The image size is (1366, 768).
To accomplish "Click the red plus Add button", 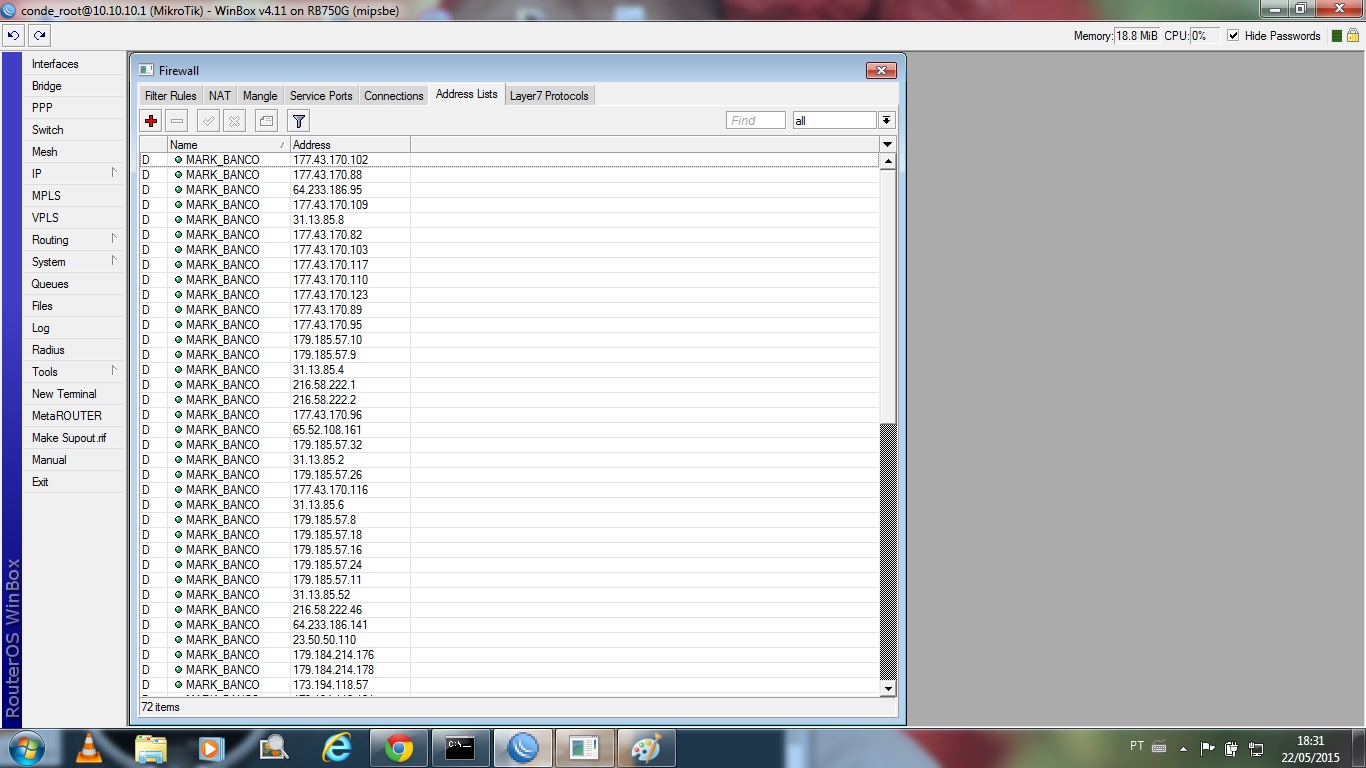I will pyautogui.click(x=152, y=121).
